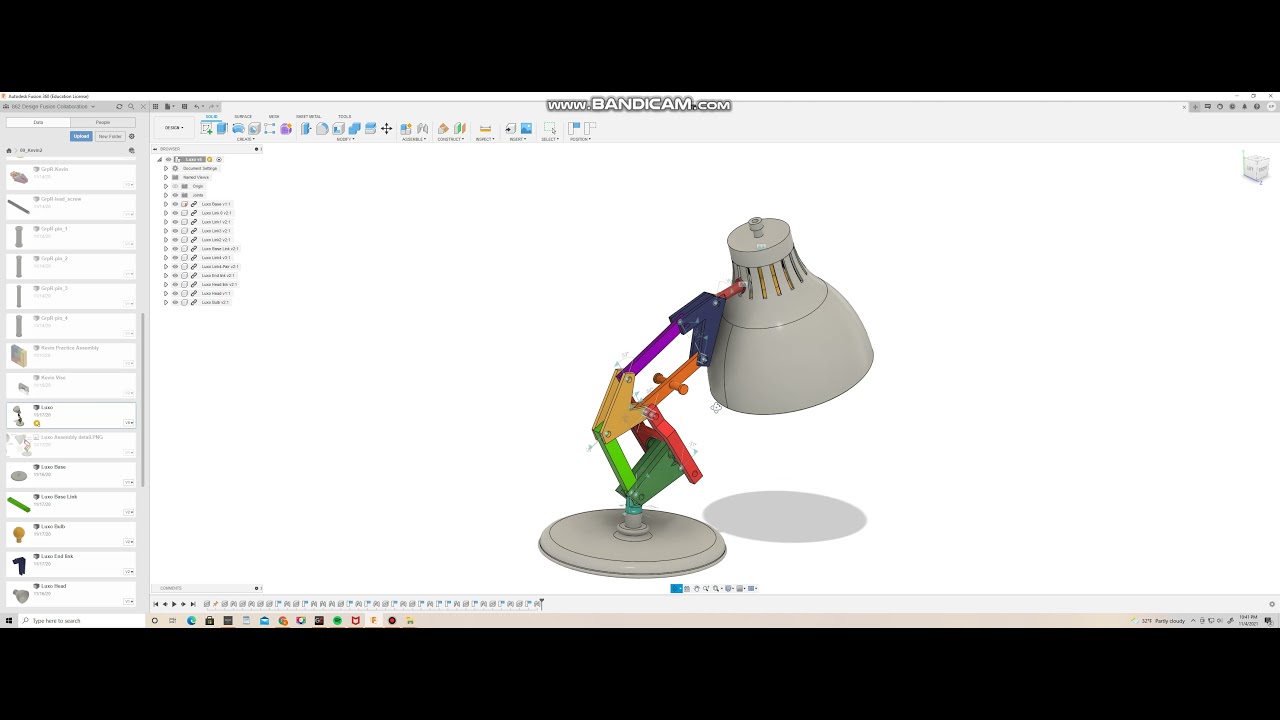Expand Document Settings node

click(x=166, y=168)
